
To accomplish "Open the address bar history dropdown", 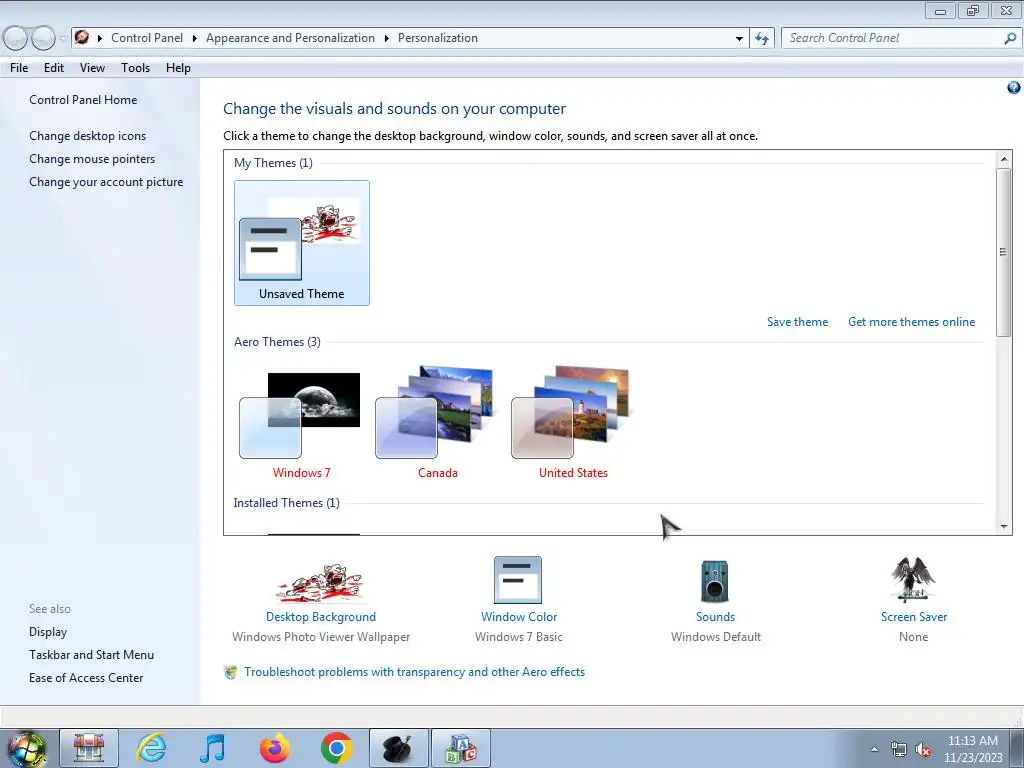I will [x=739, y=39].
